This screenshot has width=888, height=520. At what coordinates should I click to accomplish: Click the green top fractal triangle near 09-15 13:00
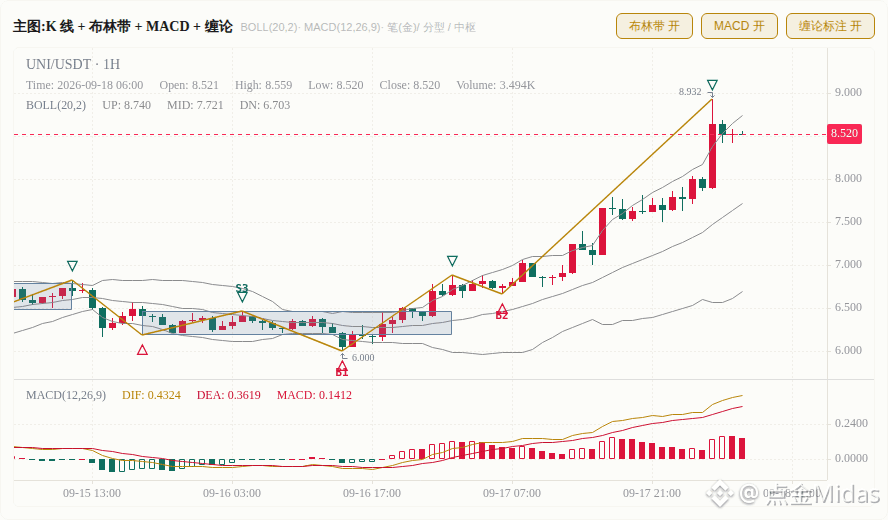pyautogui.click(x=72, y=266)
